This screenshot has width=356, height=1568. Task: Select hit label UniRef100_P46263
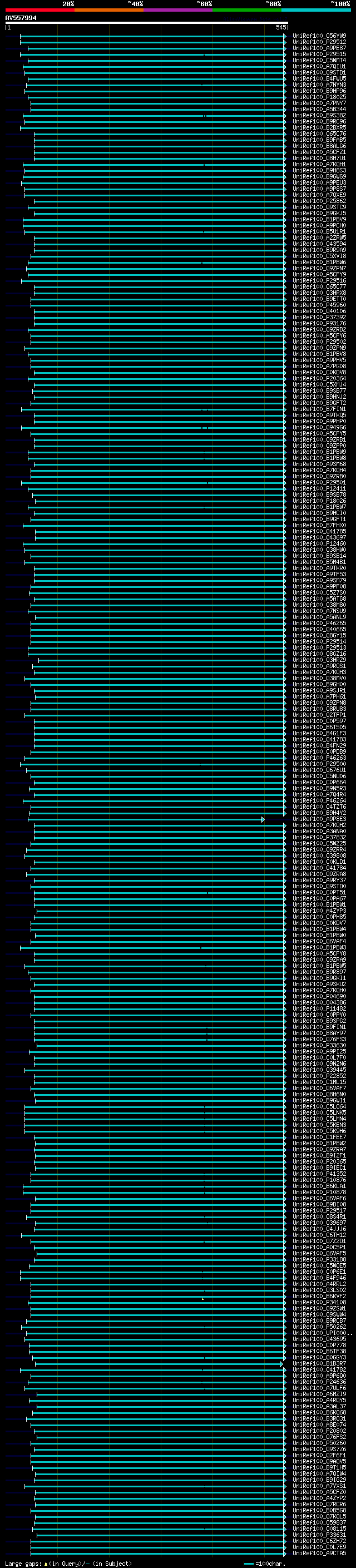tap(319, 758)
